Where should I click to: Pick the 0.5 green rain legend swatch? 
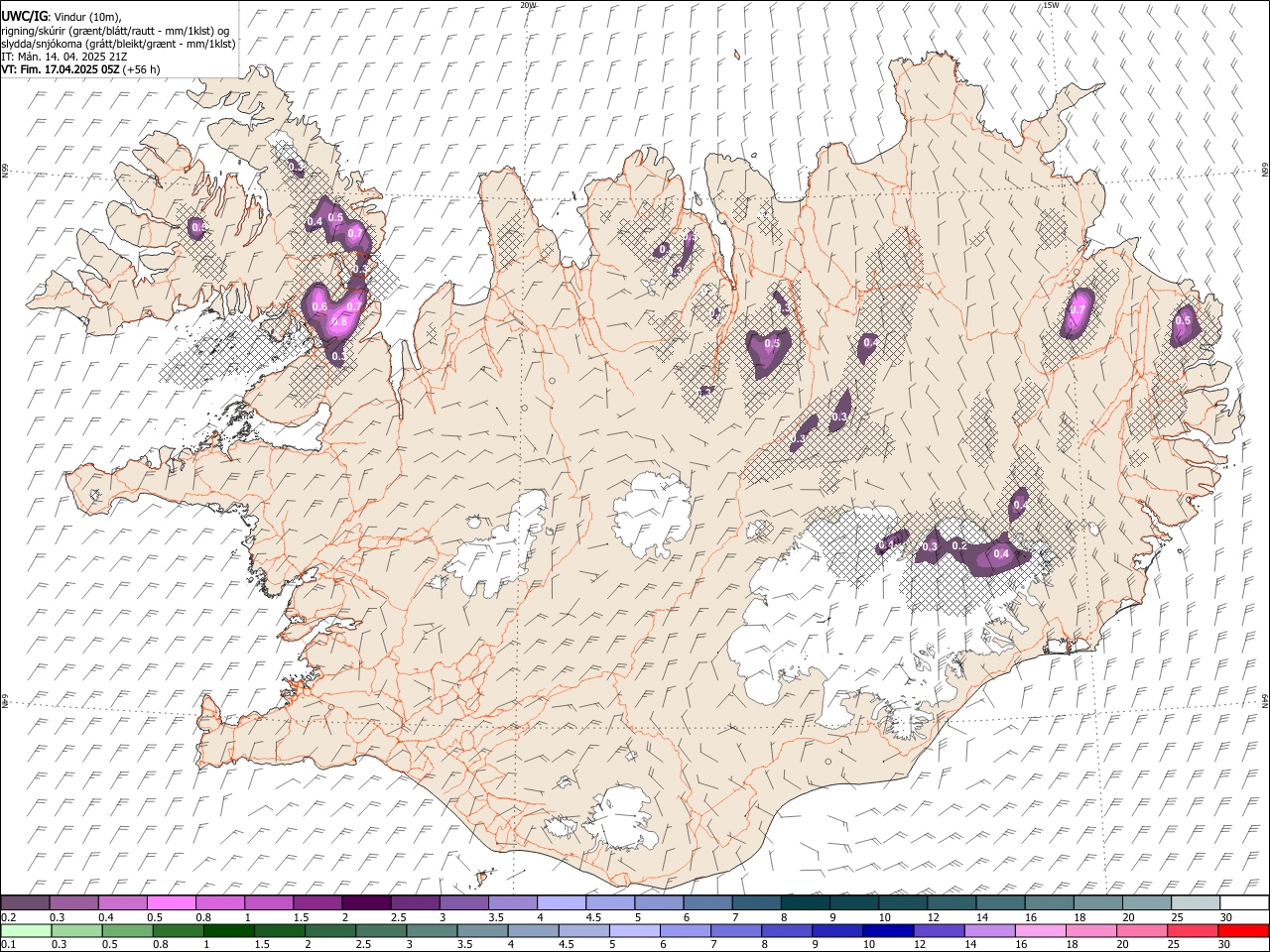128,930
